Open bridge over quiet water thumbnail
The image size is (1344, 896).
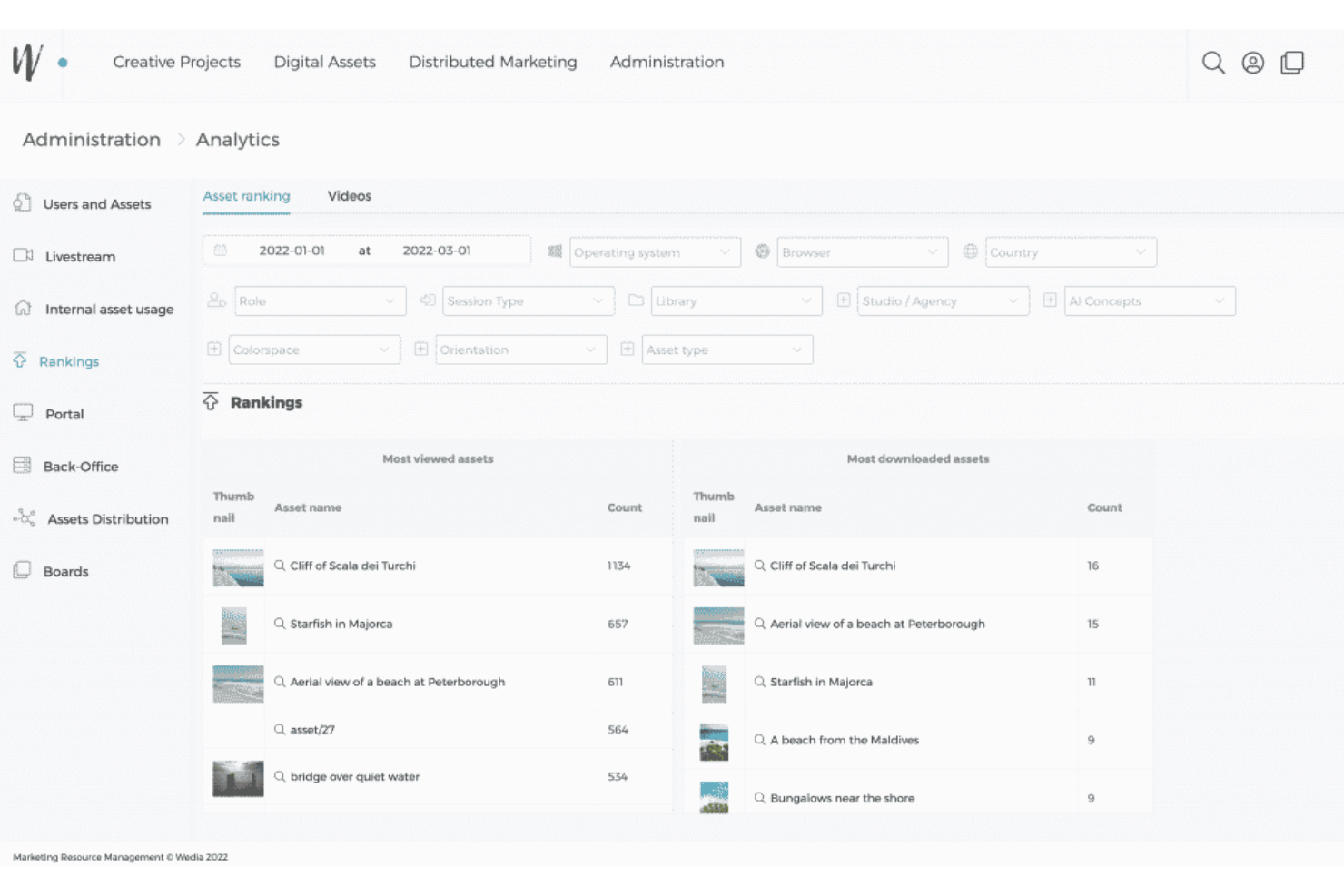click(238, 779)
